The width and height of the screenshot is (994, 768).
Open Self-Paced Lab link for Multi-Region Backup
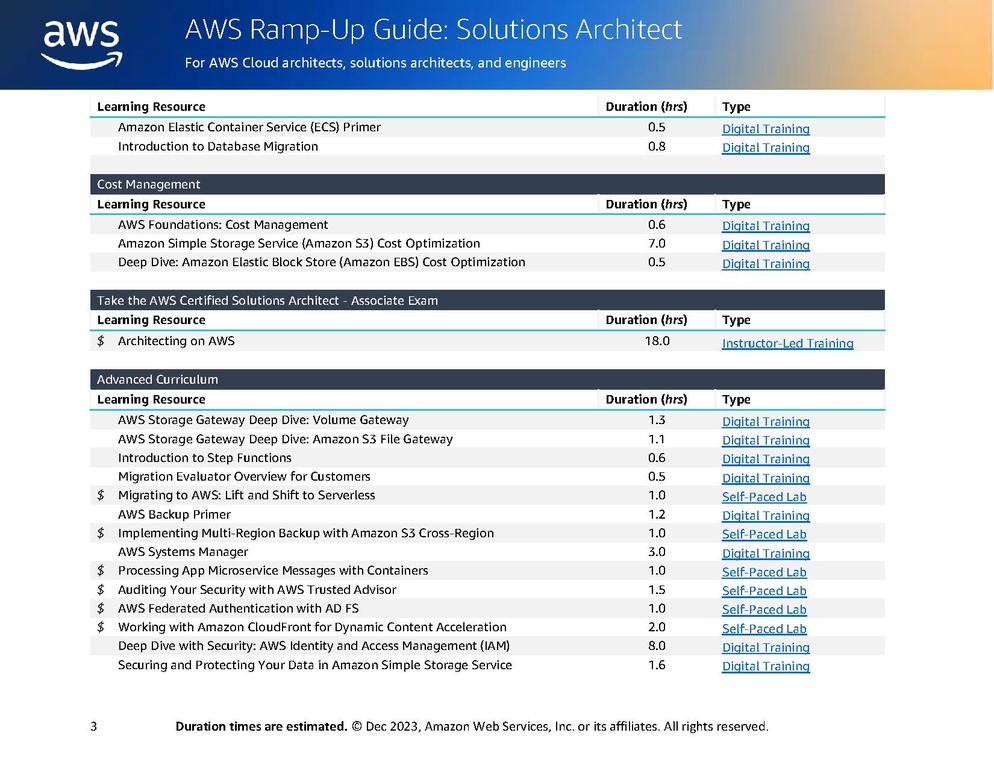(x=764, y=534)
